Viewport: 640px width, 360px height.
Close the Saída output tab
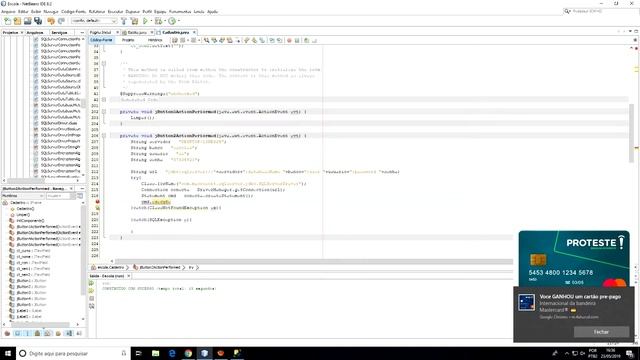tap(129, 276)
